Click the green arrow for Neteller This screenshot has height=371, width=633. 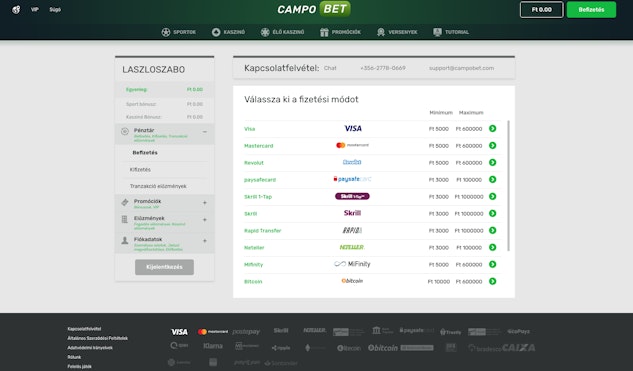(x=493, y=247)
